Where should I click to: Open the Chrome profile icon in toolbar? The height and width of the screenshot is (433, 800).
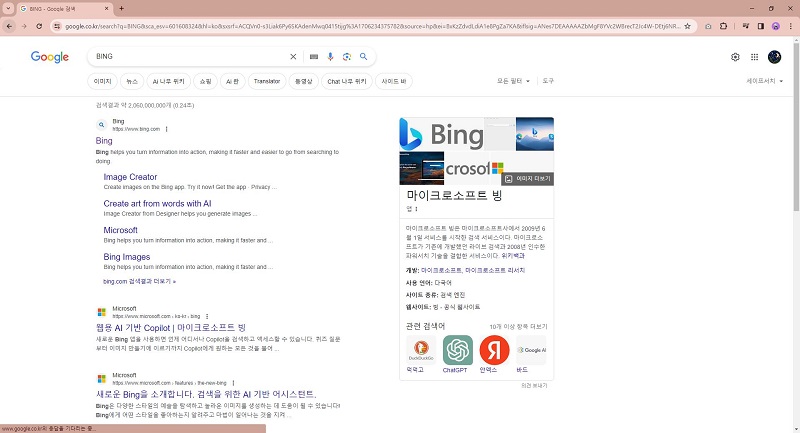[x=776, y=26]
